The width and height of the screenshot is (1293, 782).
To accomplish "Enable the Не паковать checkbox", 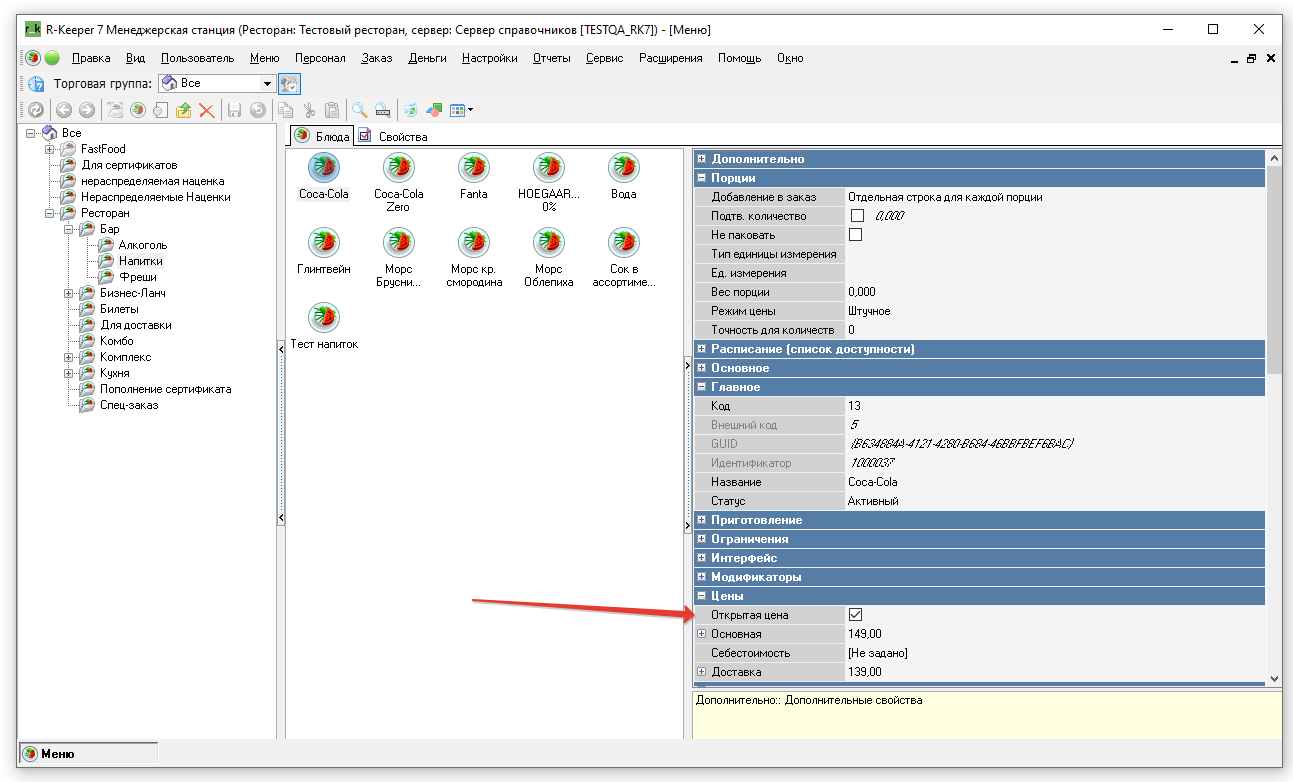I will pyautogui.click(x=856, y=235).
